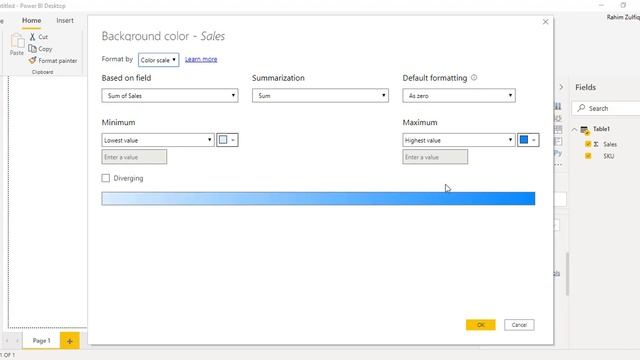Screen dimensions: 640x360
Task: Click the Default formatting info icon
Action: pos(474,78)
